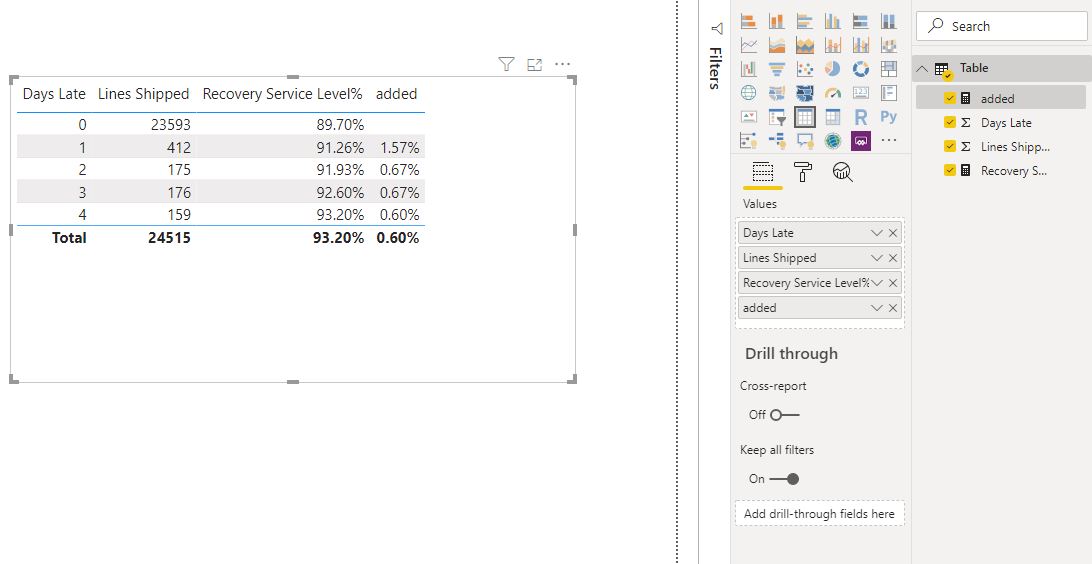Viewport: 1092px width, 564px height.
Task: Sort by Lines Shipped column header
Action: 143,94
